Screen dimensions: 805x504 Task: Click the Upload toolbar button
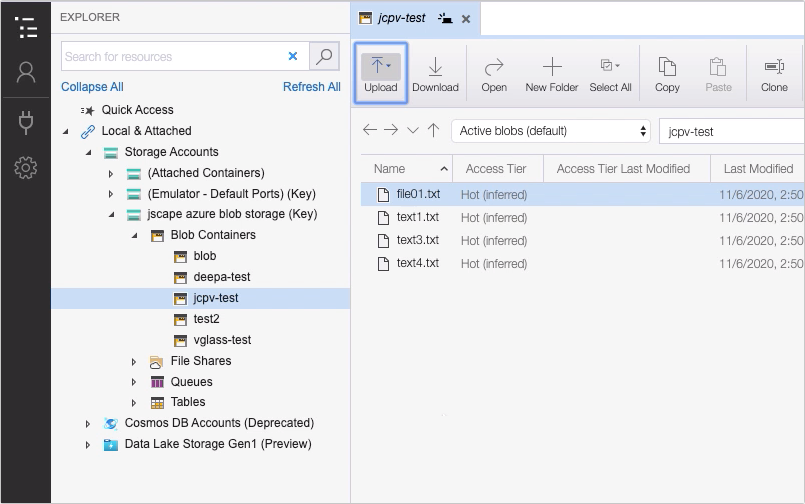tap(380, 73)
